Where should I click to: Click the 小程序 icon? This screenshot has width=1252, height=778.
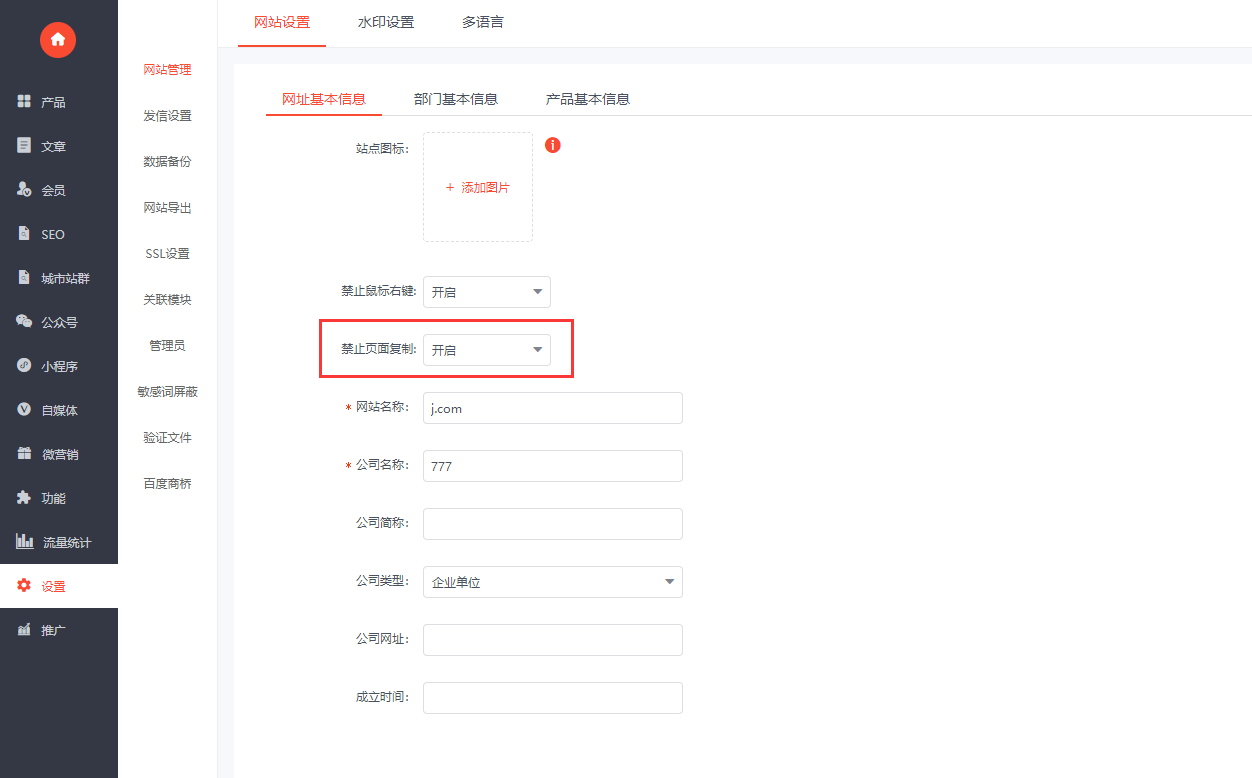[24, 366]
